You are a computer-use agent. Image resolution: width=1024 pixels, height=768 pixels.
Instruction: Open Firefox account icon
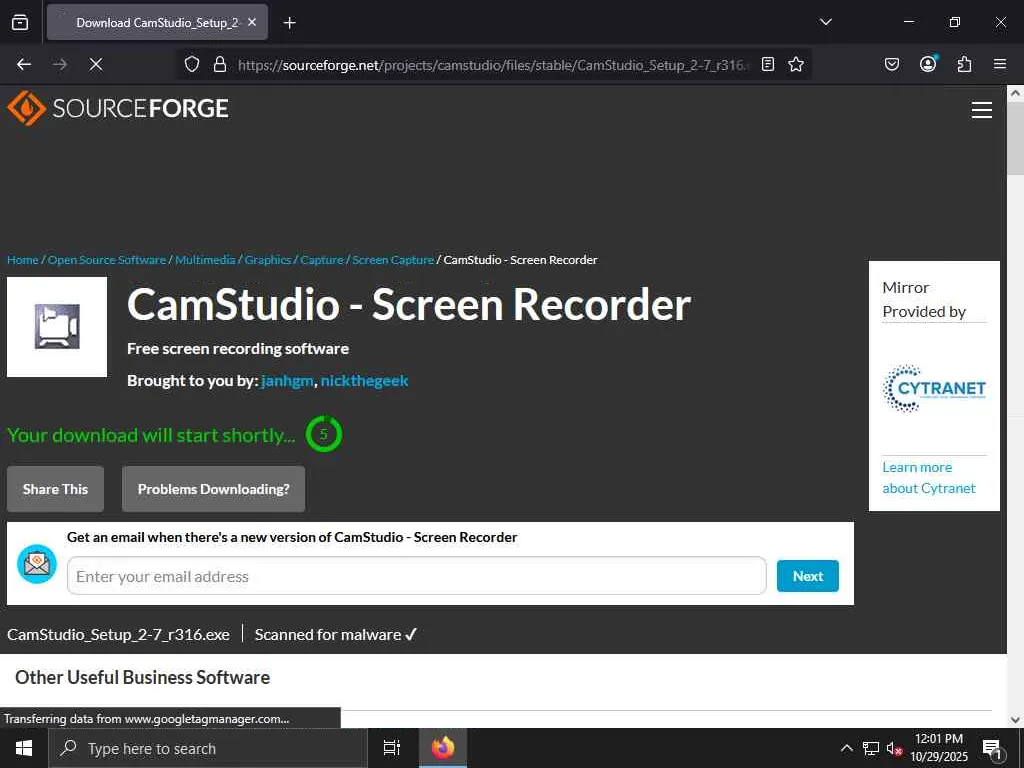point(927,63)
